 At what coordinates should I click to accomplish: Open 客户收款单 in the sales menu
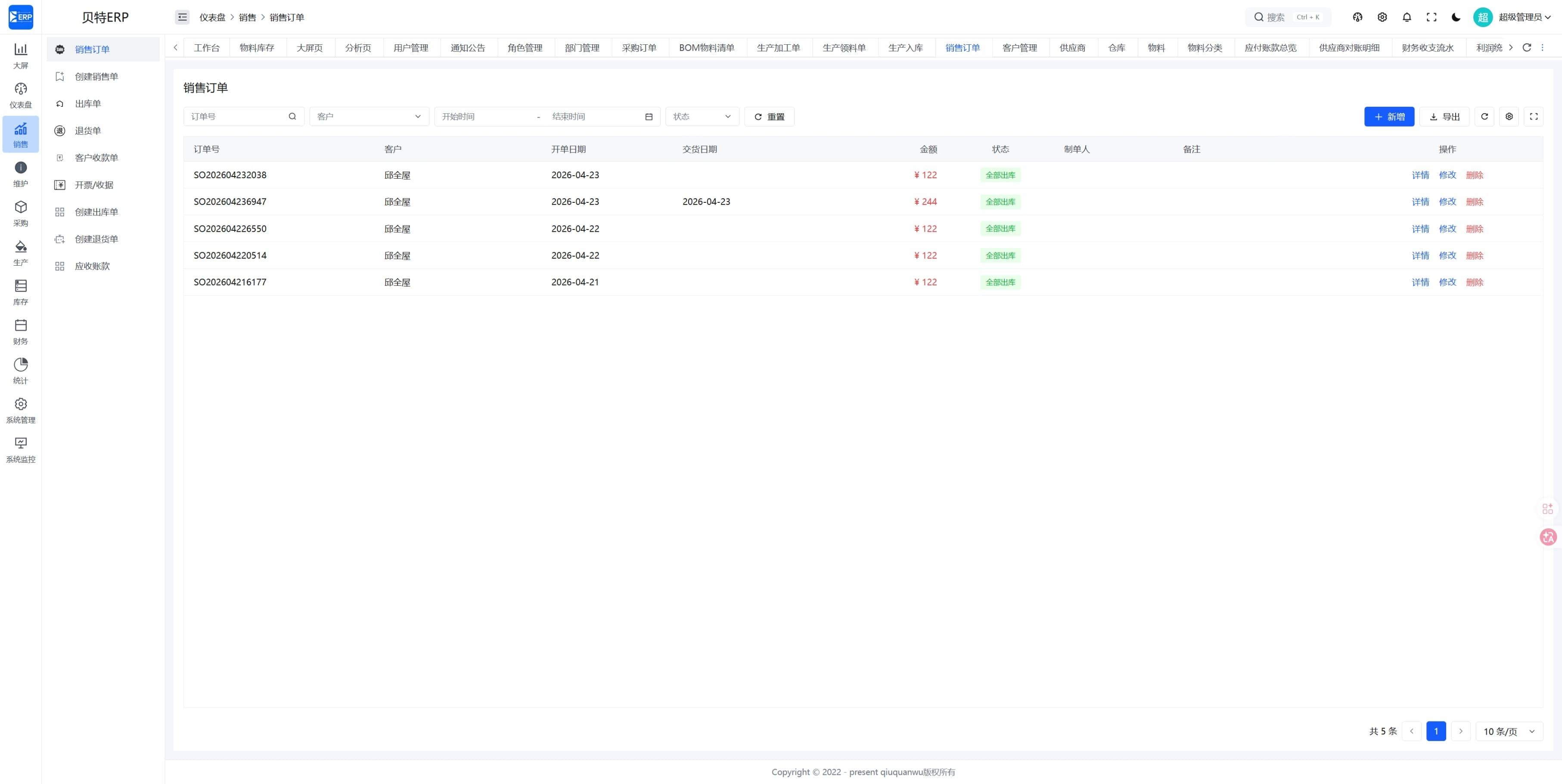(x=103, y=158)
